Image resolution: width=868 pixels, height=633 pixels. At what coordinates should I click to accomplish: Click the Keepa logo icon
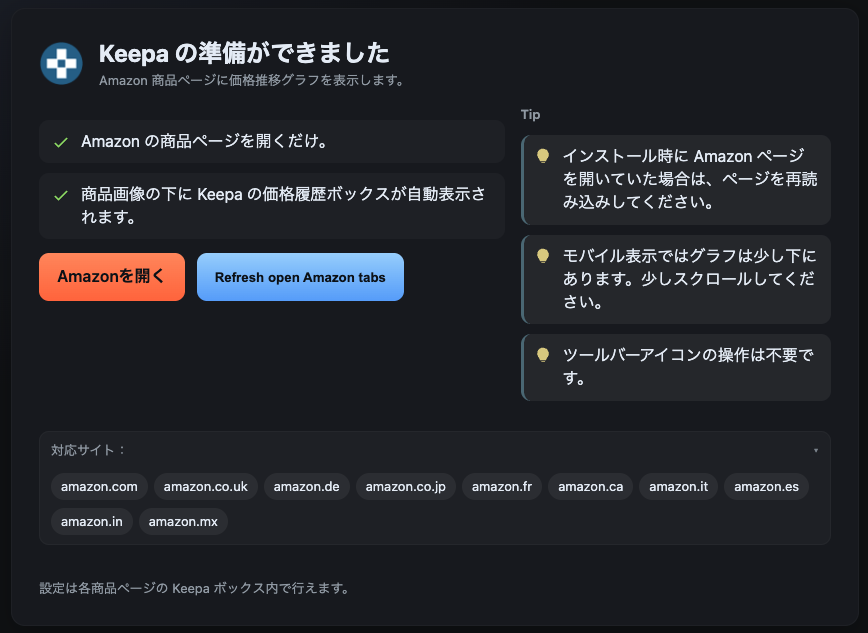pos(61,63)
